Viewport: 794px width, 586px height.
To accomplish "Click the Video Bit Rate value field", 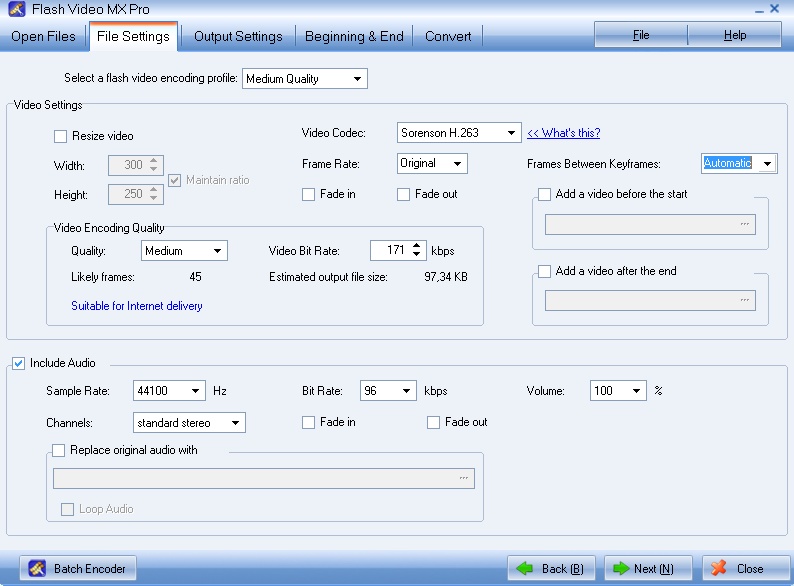I will coord(390,250).
